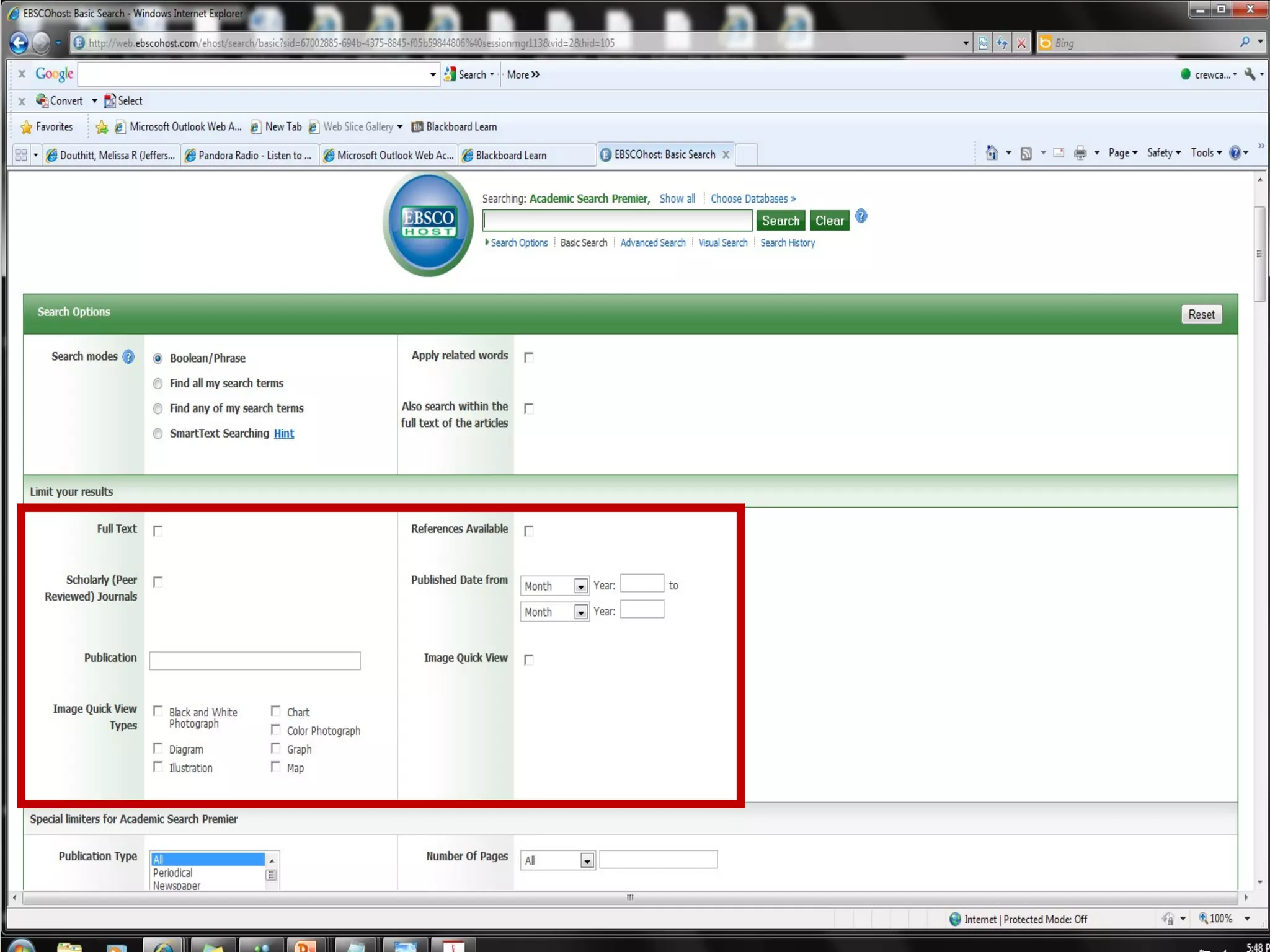Open the Advanced Search link
1270x952 pixels.
653,243
